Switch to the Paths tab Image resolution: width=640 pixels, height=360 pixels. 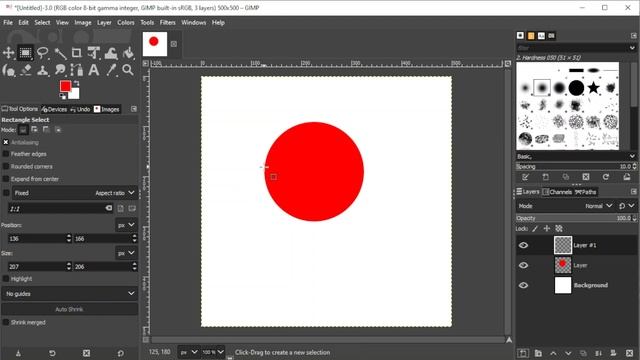(x=586, y=191)
